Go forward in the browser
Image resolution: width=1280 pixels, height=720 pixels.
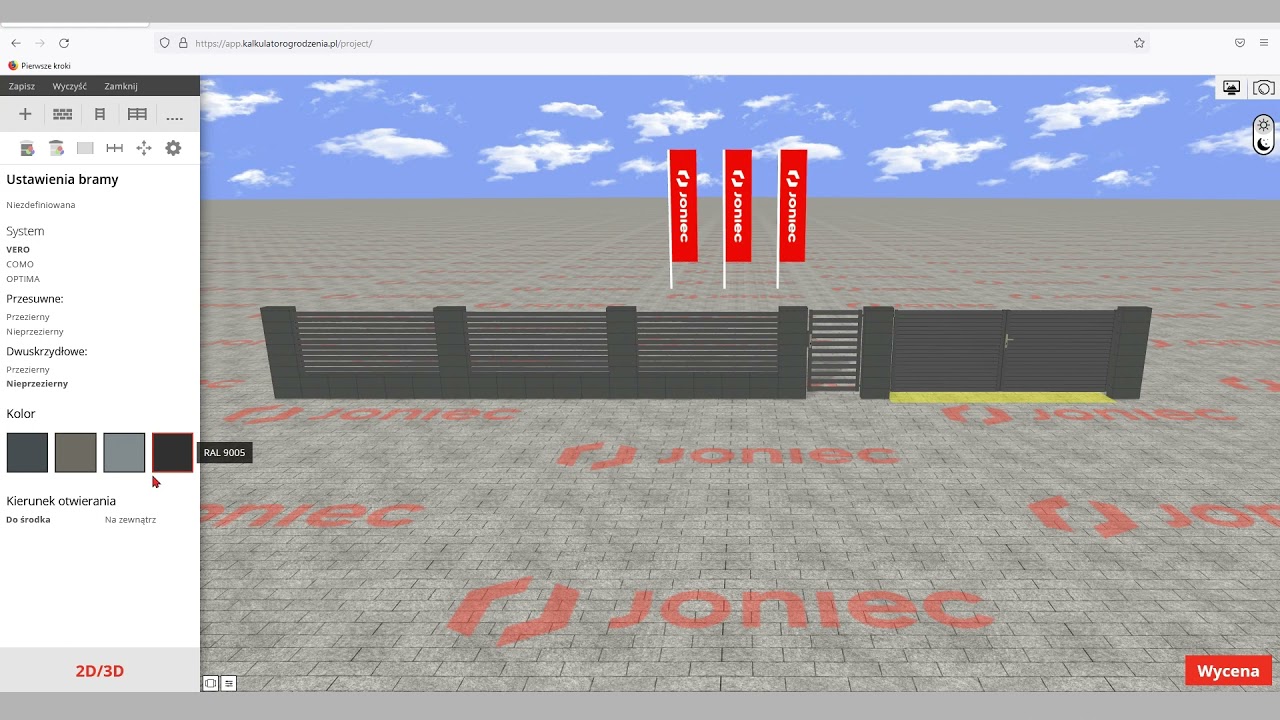[40, 43]
